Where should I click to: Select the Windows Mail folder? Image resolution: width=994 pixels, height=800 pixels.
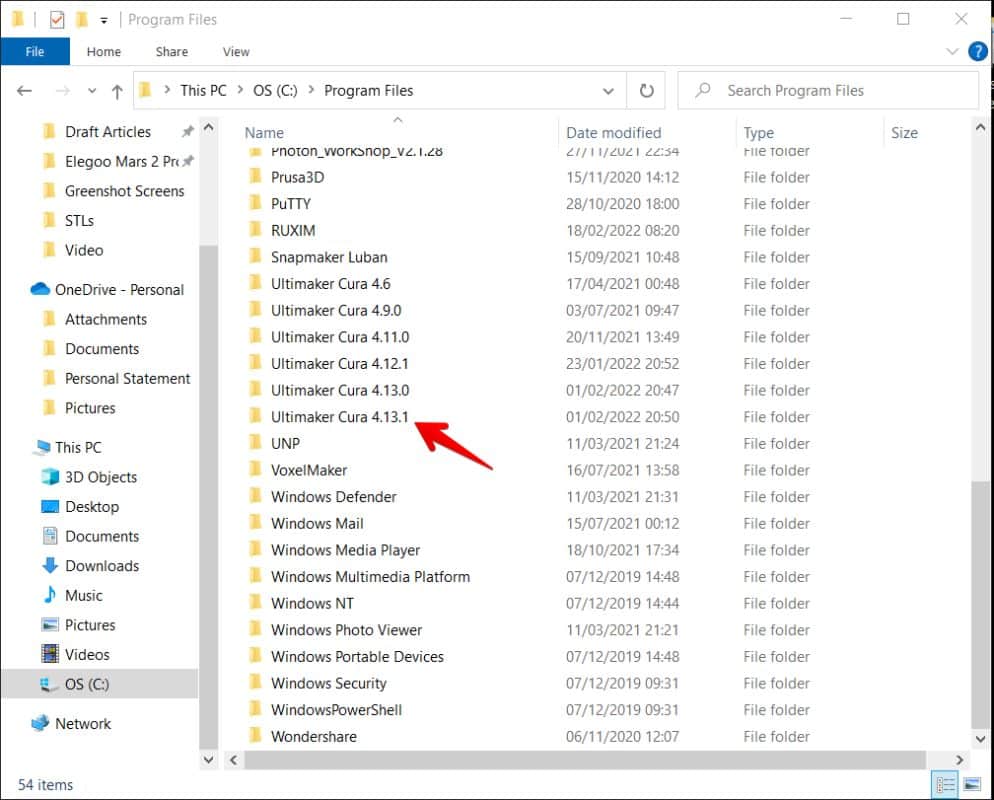pyautogui.click(x=317, y=523)
